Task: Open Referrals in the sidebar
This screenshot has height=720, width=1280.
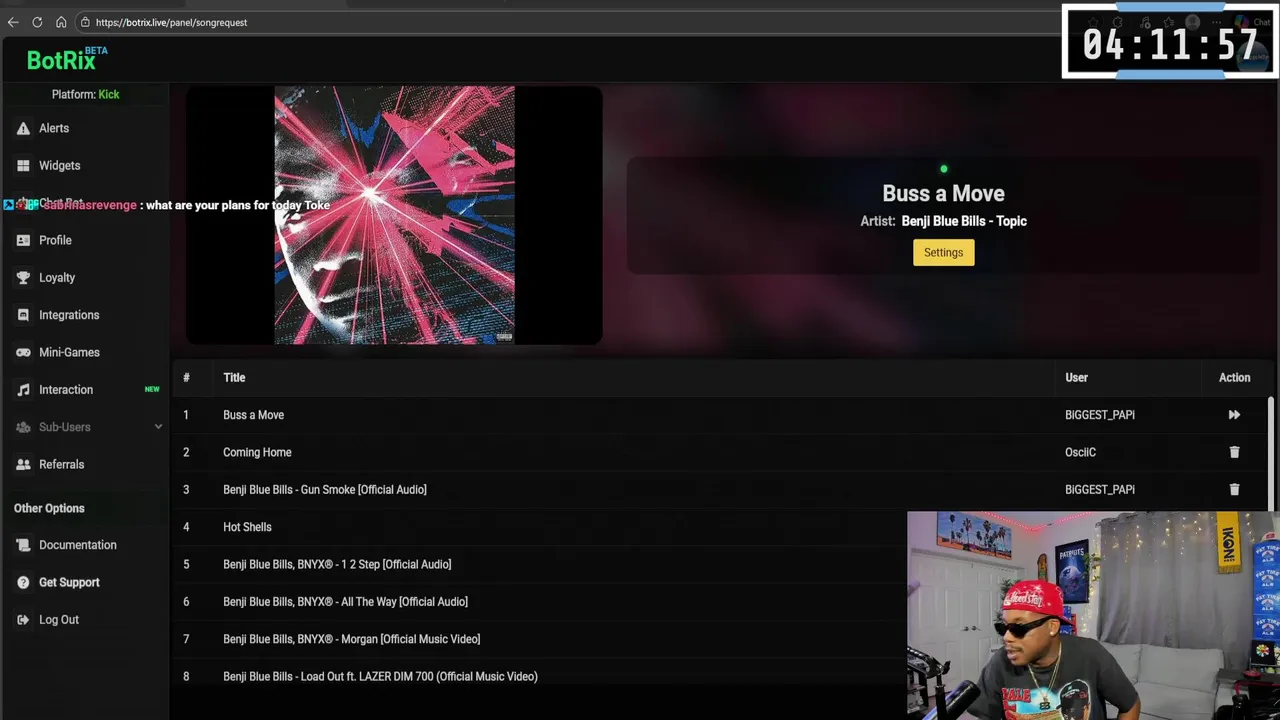Action: pos(61,465)
